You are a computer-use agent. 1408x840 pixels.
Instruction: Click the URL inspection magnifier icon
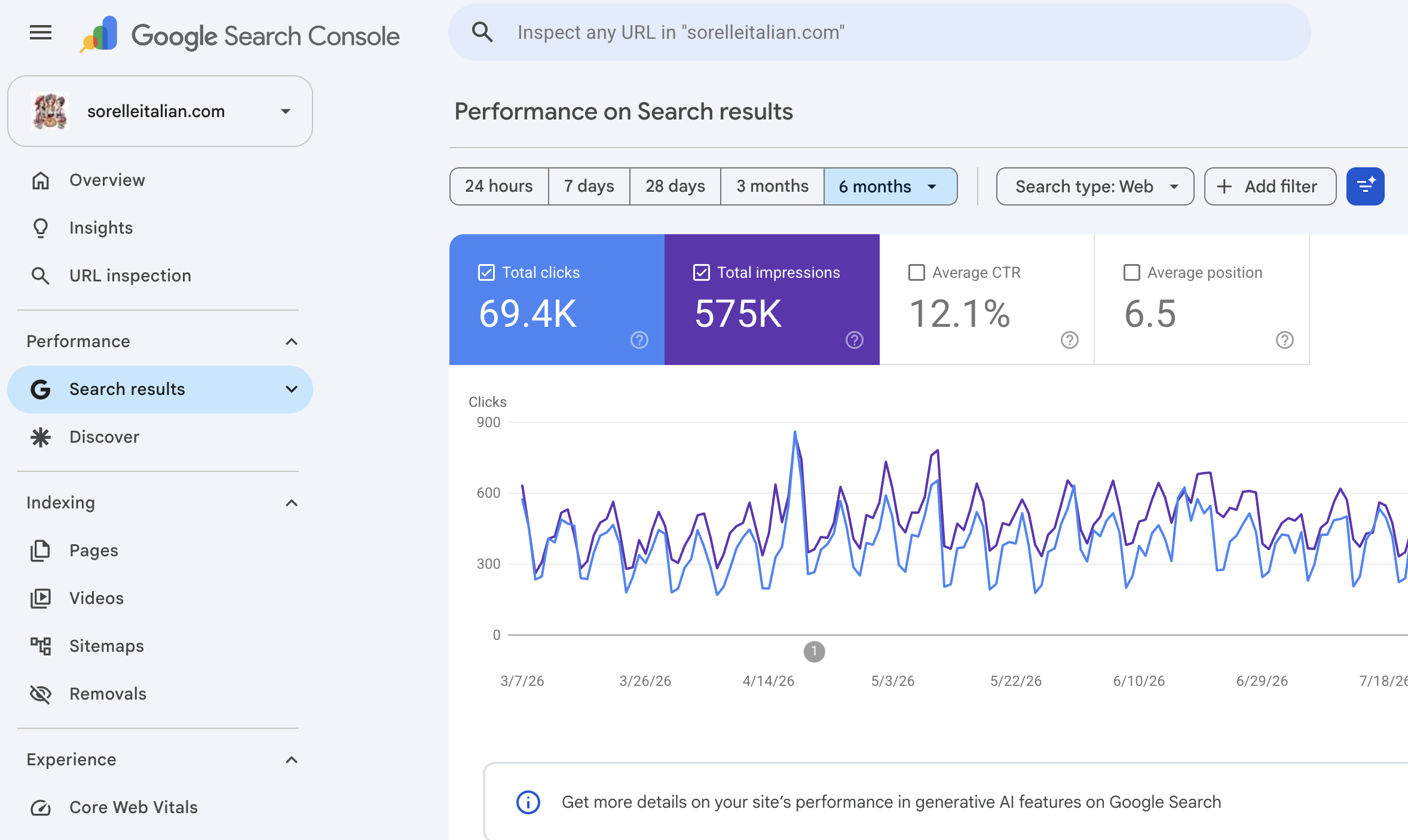pyautogui.click(x=41, y=275)
